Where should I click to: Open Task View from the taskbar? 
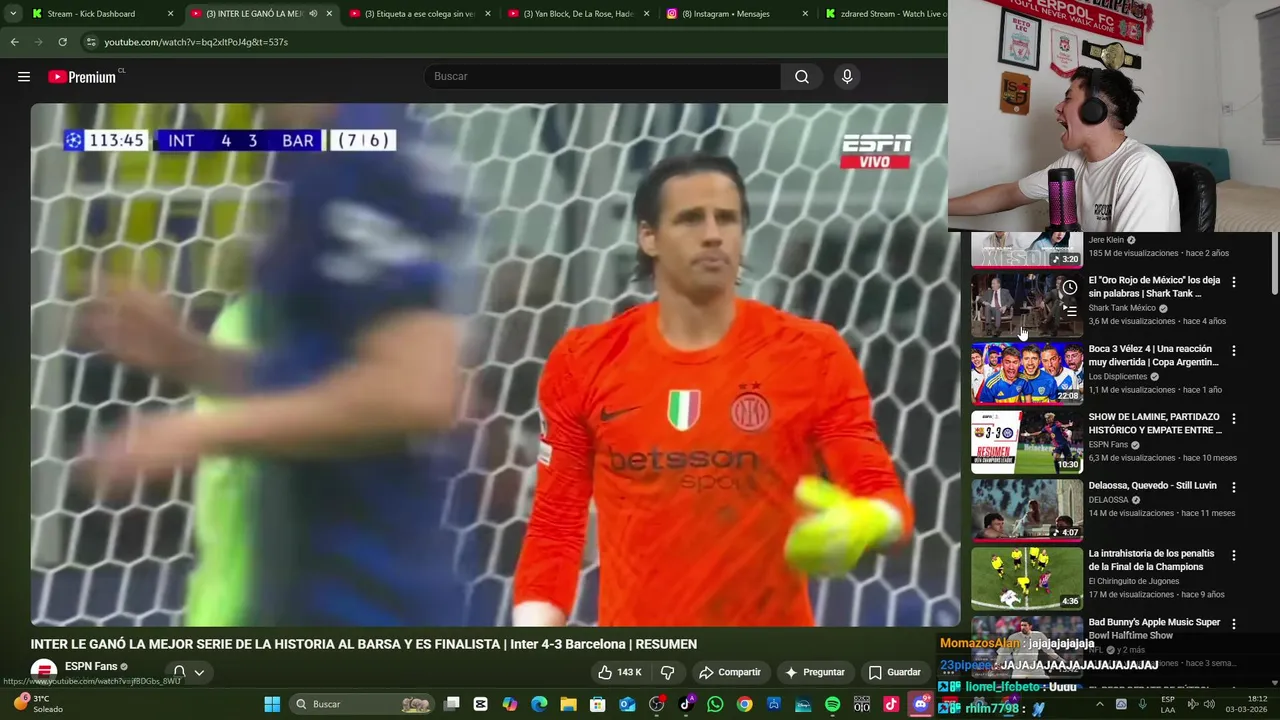[x=452, y=704]
